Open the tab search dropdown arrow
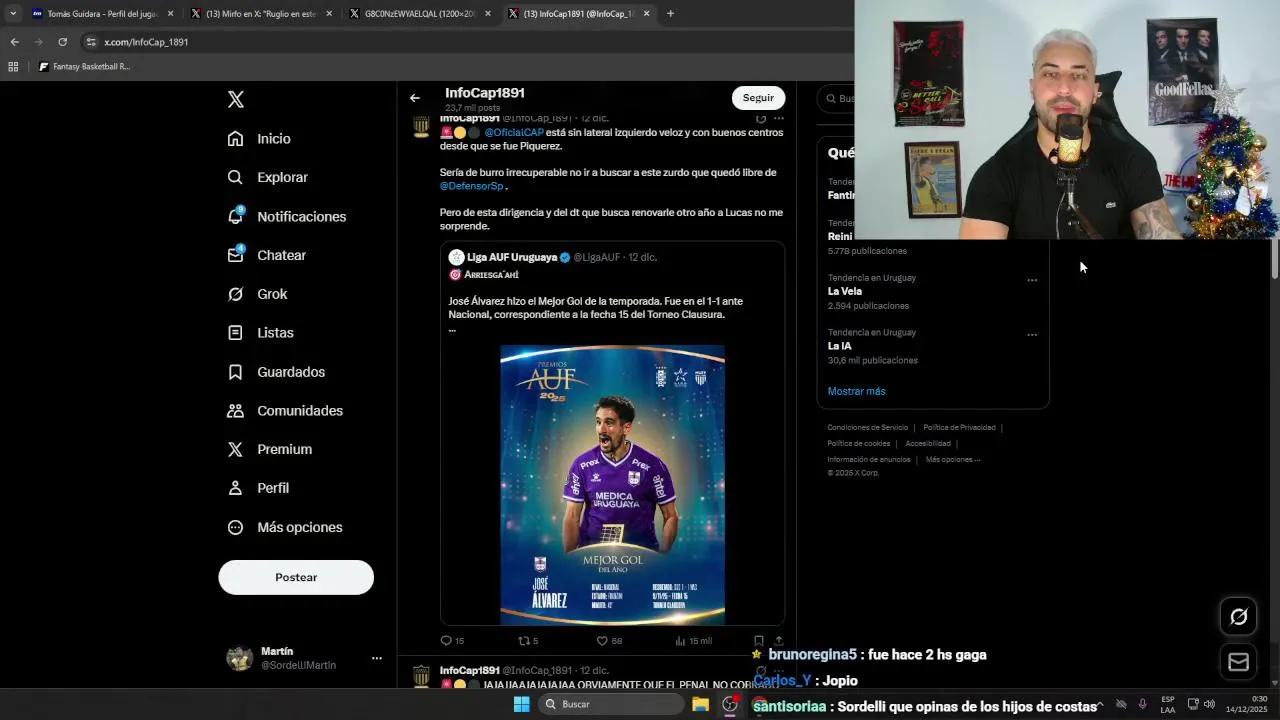The height and width of the screenshot is (720, 1280). (12, 14)
